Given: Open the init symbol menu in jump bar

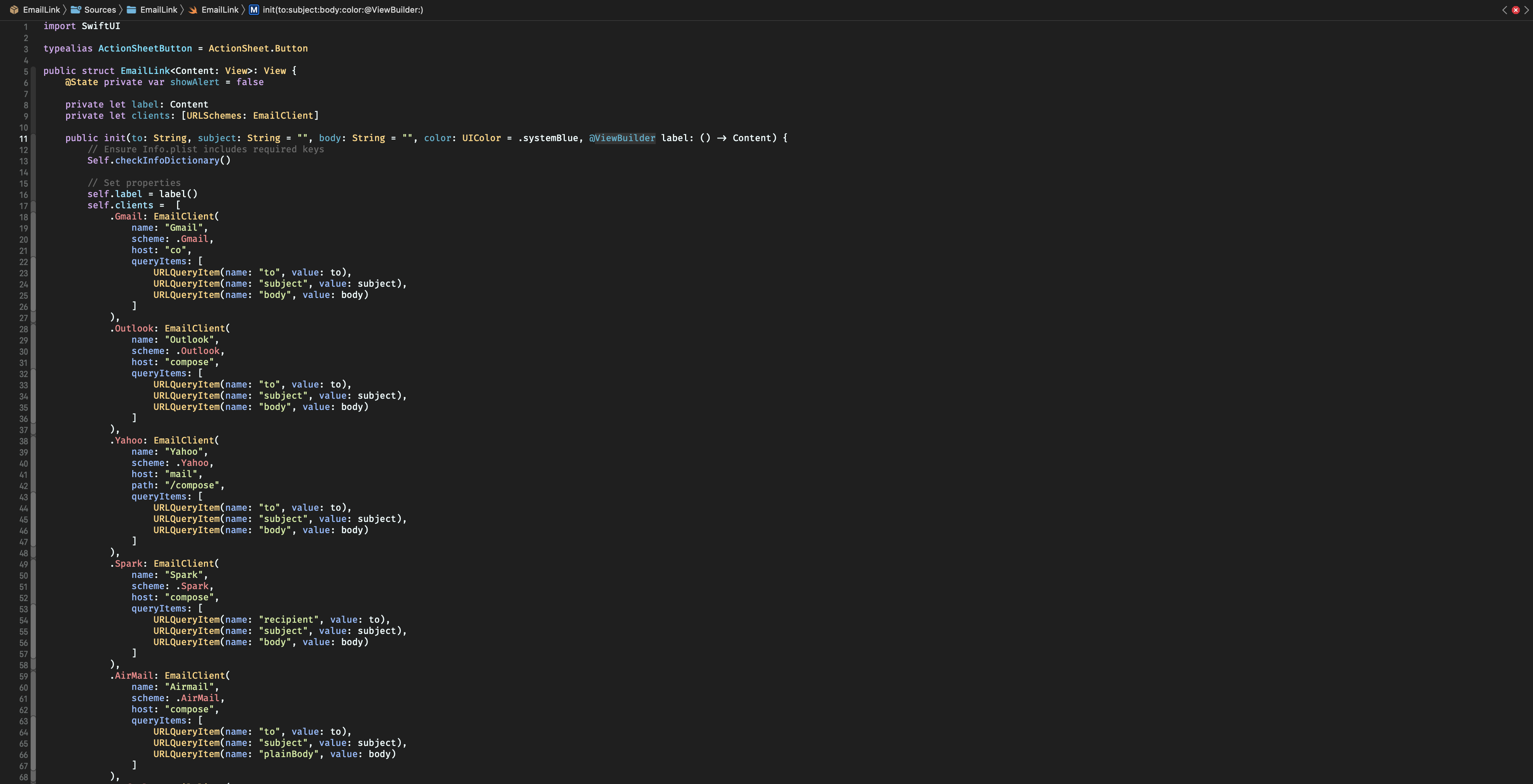Looking at the screenshot, I should click(342, 9).
